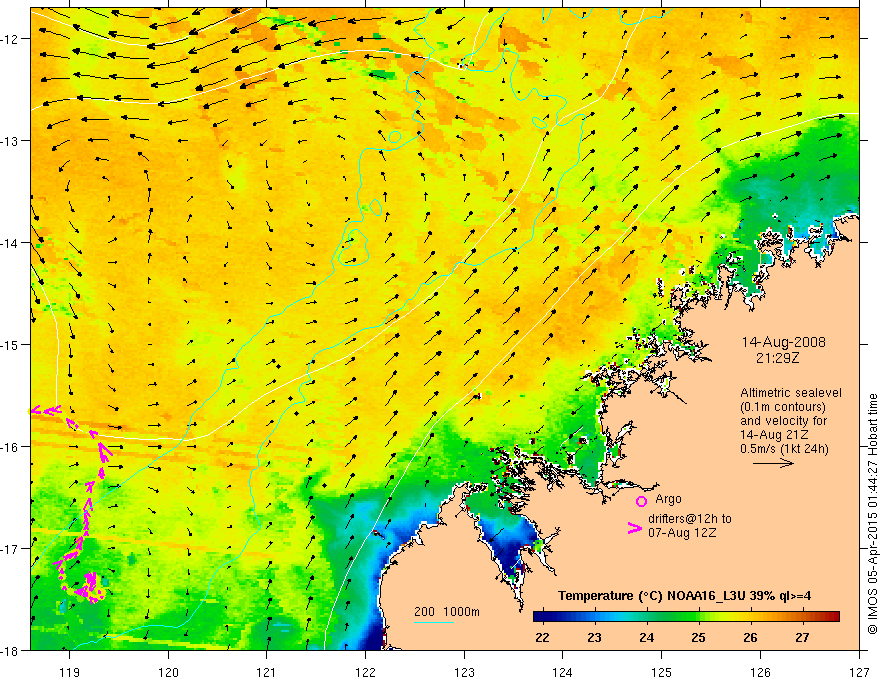Viewport: 880px width, 680px height.
Task: Click latitude axis label -14
Action: (9, 243)
